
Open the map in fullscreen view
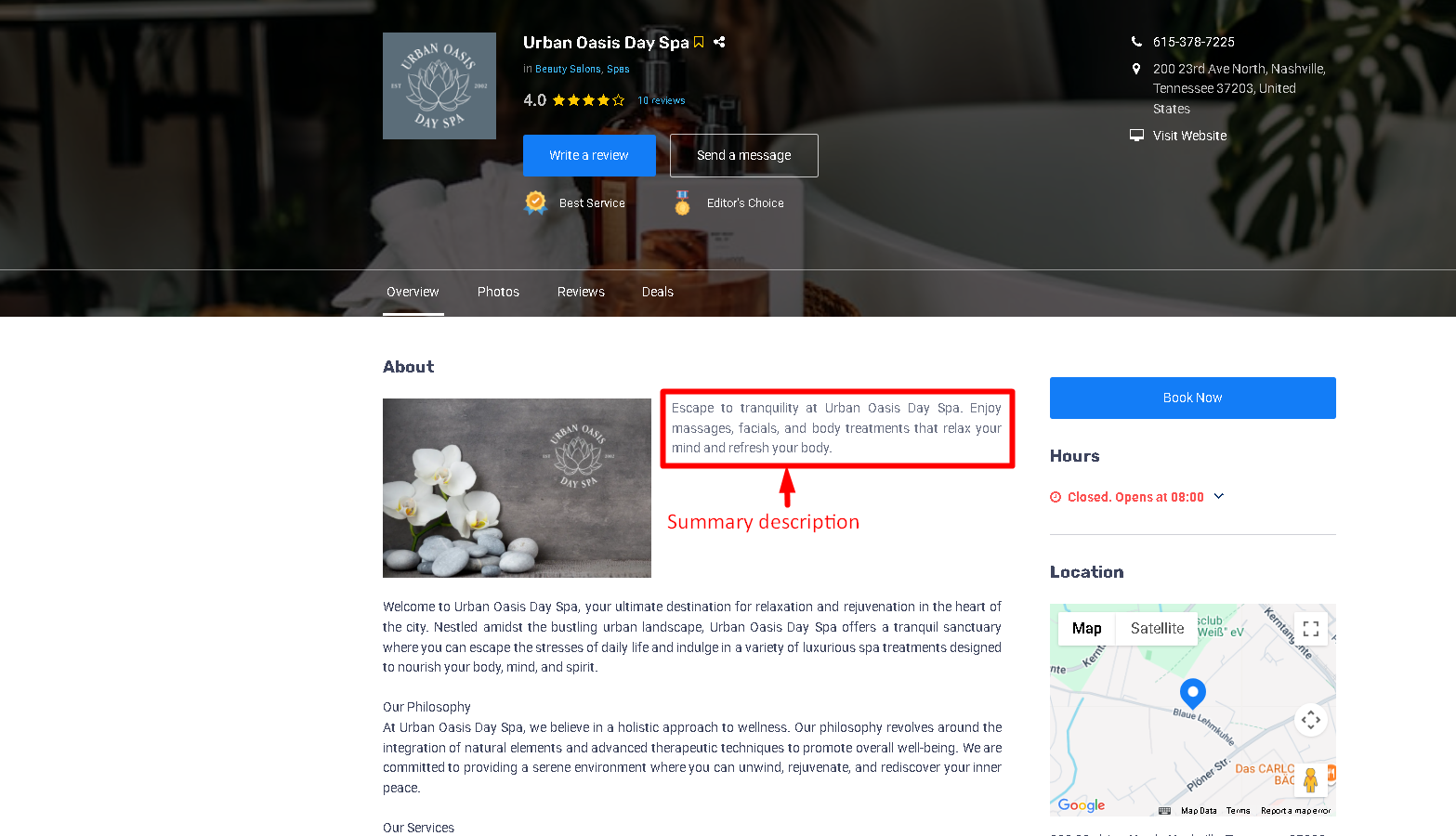coord(1311,629)
